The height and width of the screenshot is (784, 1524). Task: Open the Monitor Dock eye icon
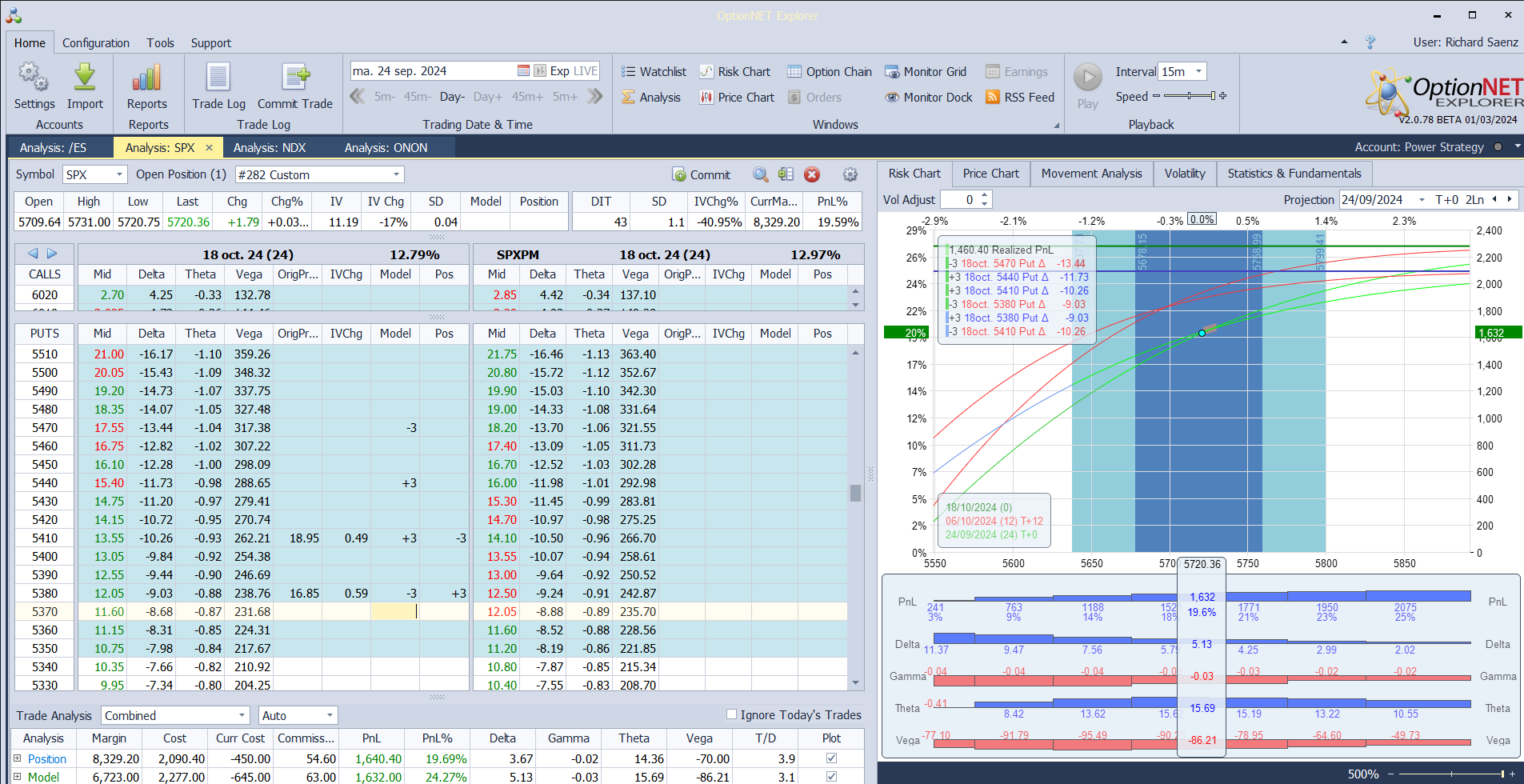tap(892, 97)
